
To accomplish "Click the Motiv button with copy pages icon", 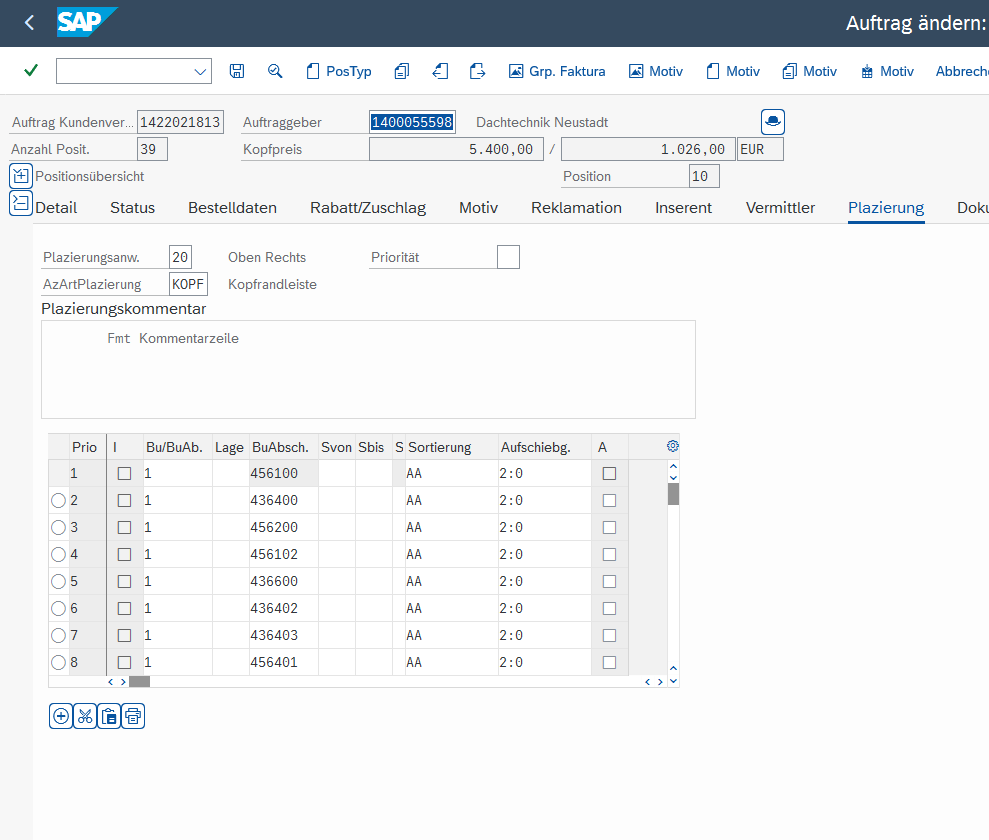I will click(810, 71).
